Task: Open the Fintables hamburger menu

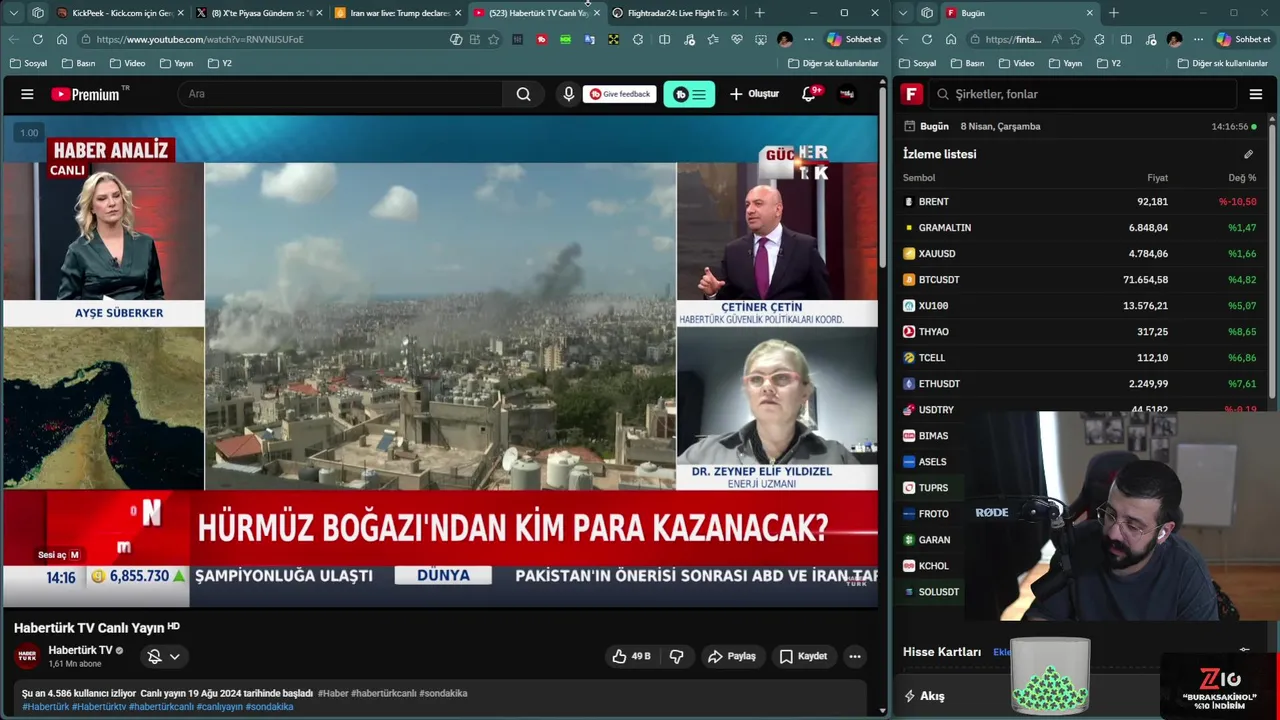Action: tap(1256, 94)
